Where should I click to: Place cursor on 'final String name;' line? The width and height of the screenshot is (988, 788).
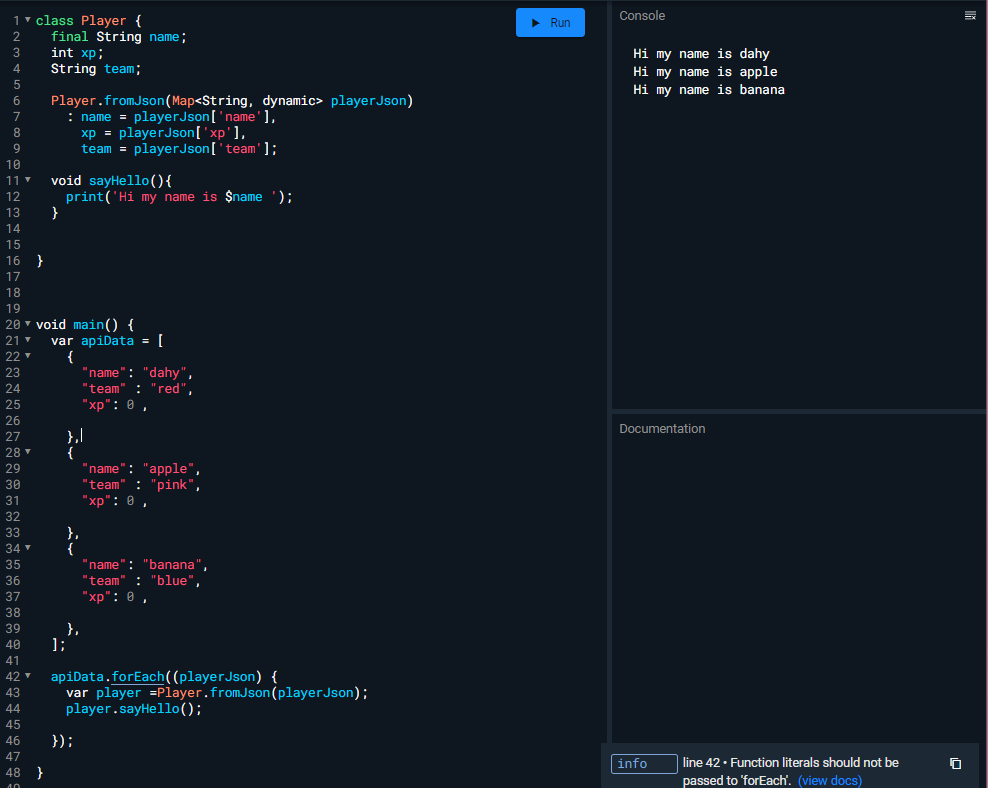coord(118,37)
